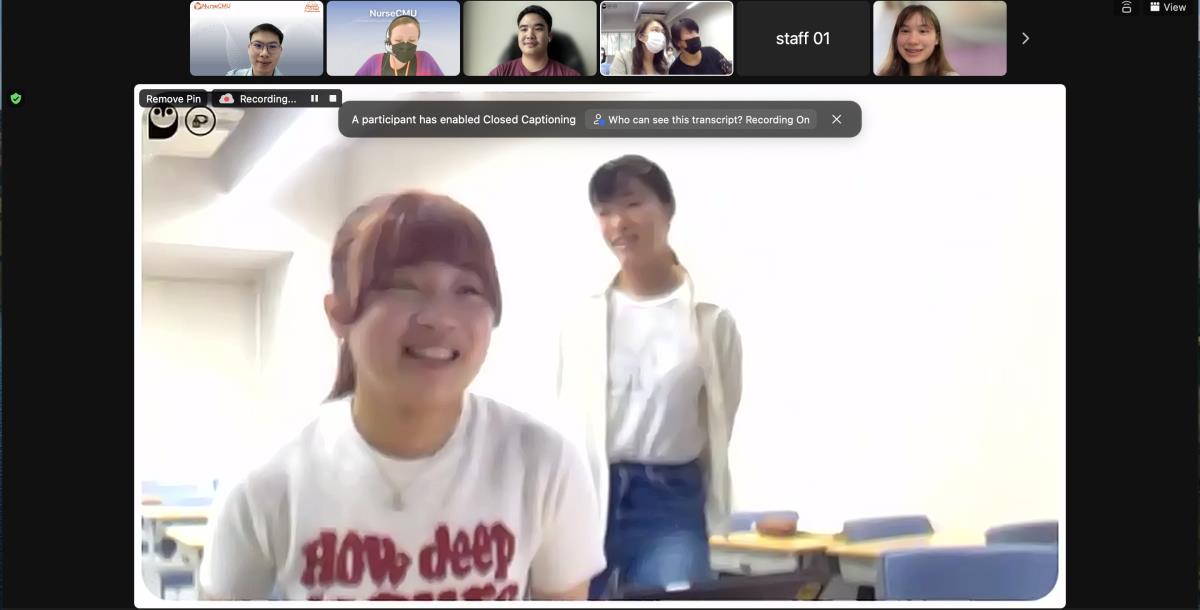This screenshot has width=1200, height=610.
Task: Select the thumbnail showing two masked people
Action: [666, 38]
